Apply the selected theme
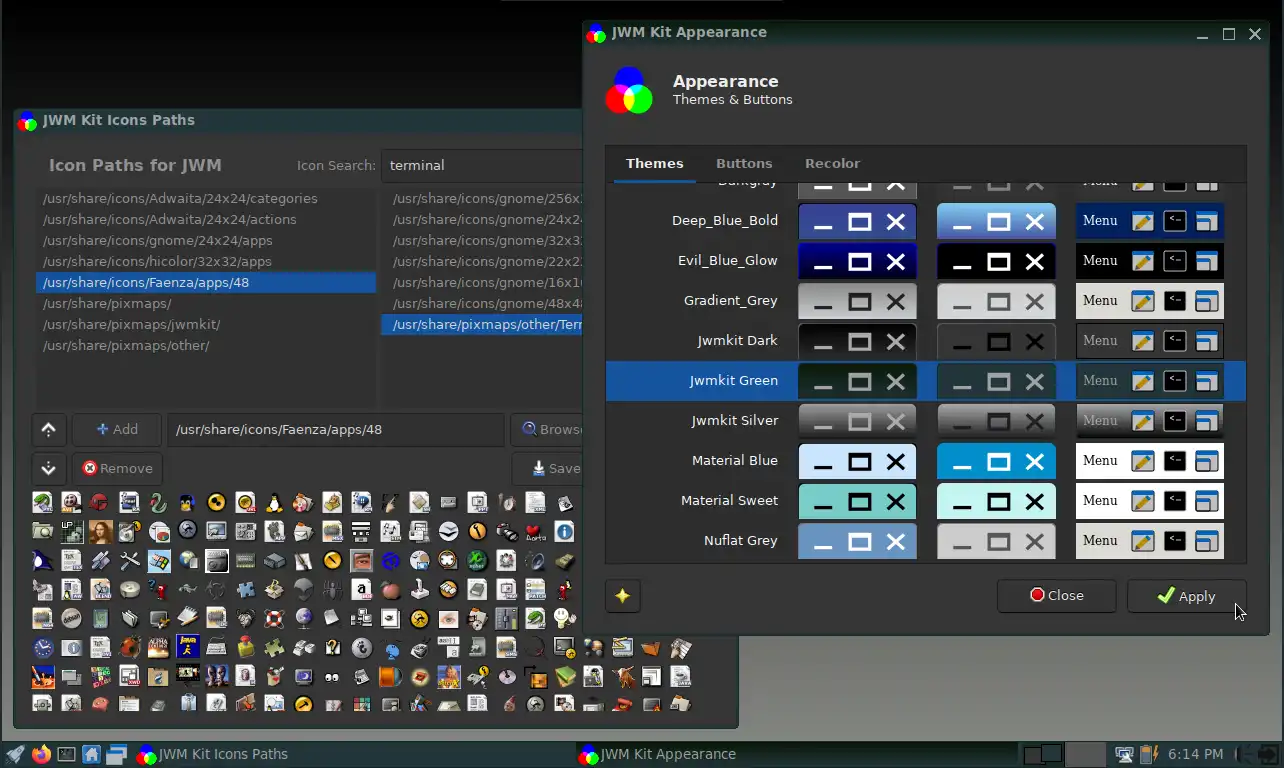1284x768 pixels. point(1186,596)
